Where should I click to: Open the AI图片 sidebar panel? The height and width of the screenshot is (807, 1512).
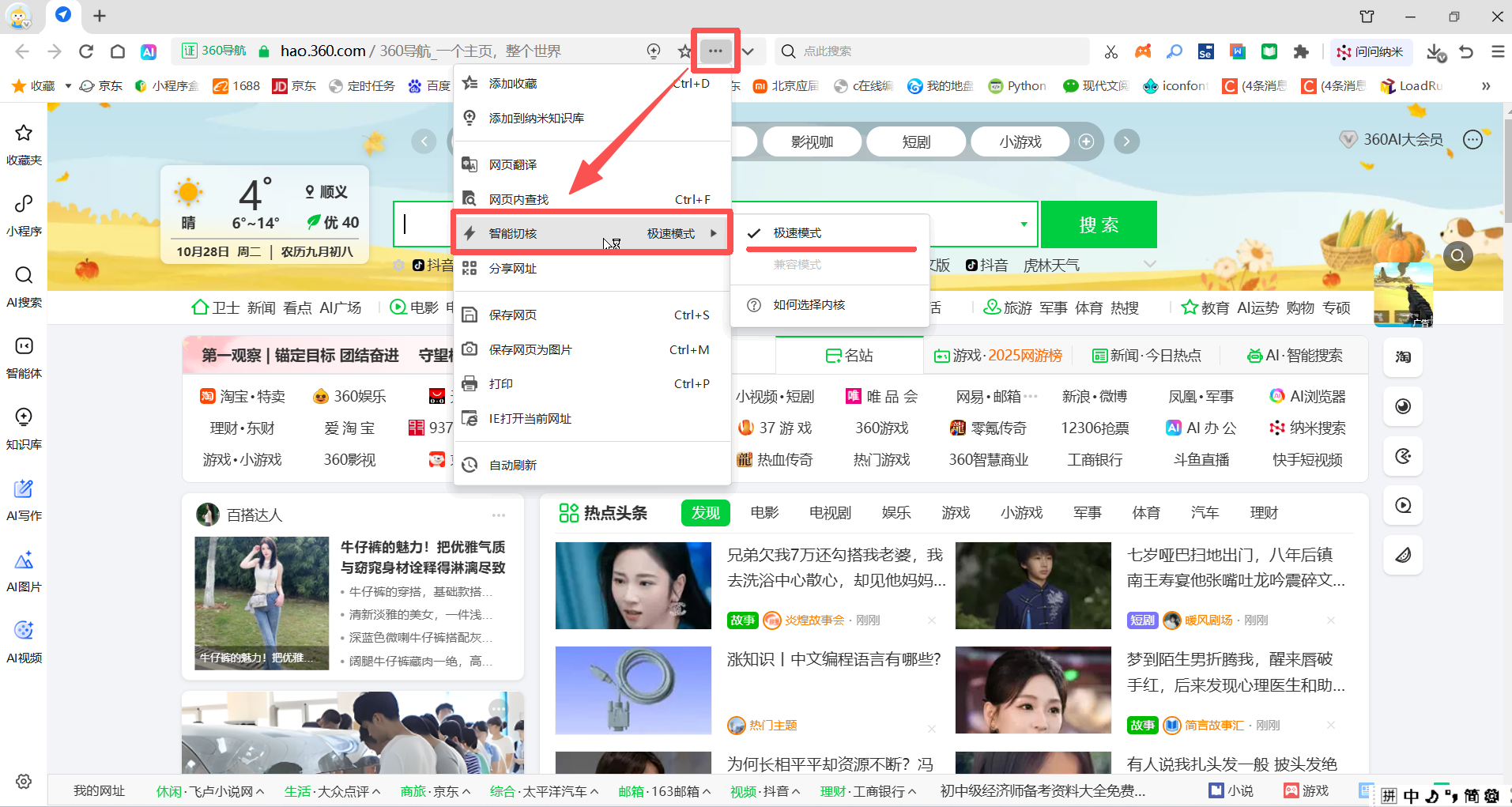click(x=24, y=571)
